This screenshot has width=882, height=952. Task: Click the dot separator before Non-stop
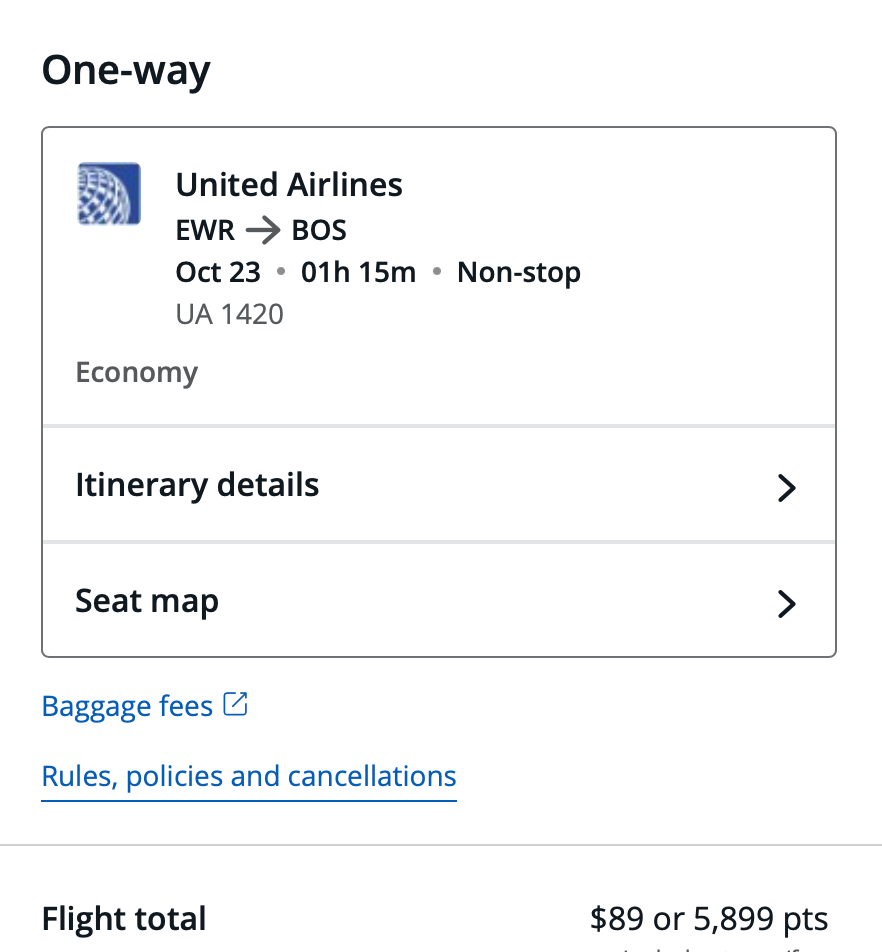[436, 272]
